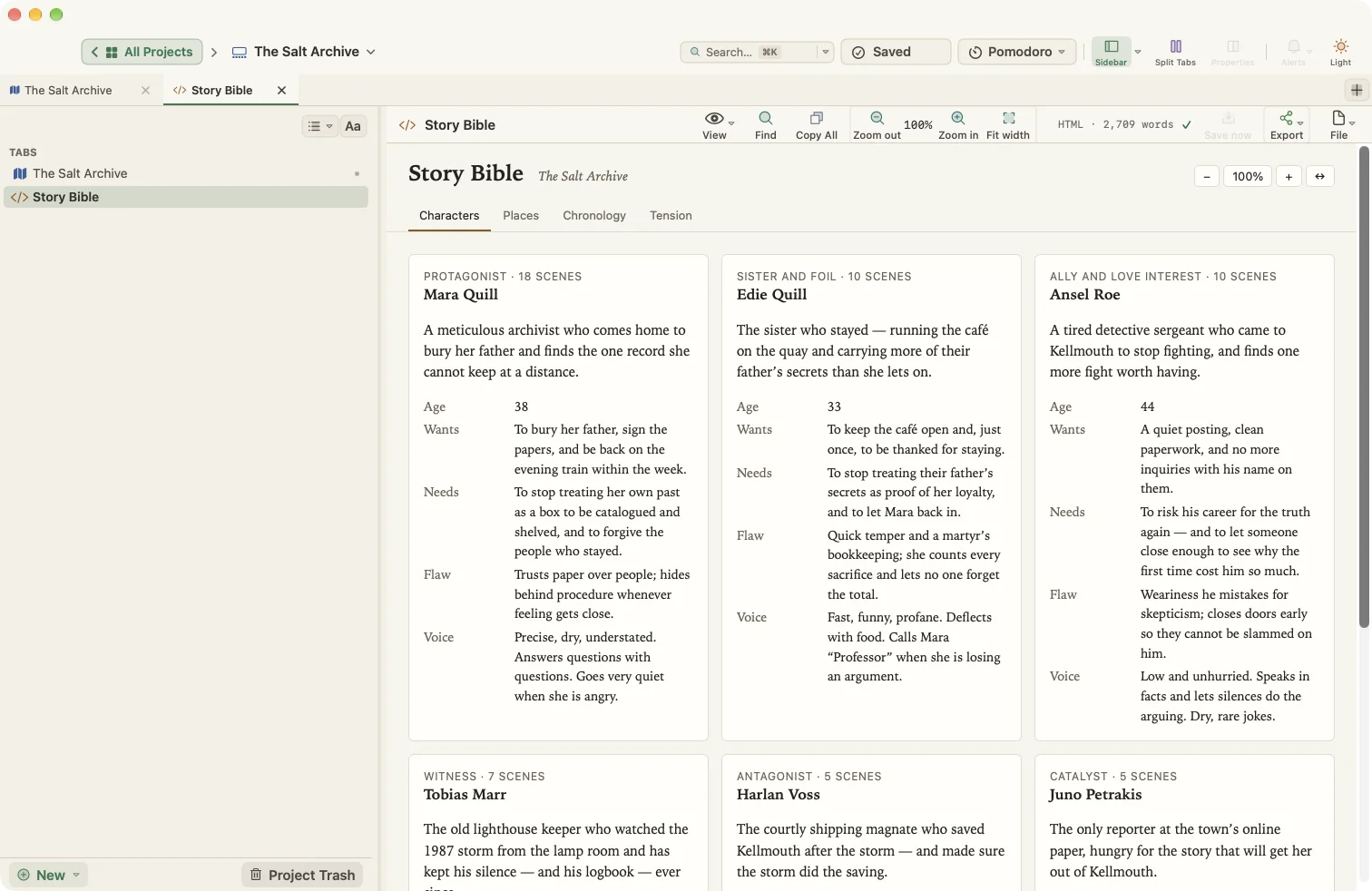Open the Chronology tab

click(594, 216)
